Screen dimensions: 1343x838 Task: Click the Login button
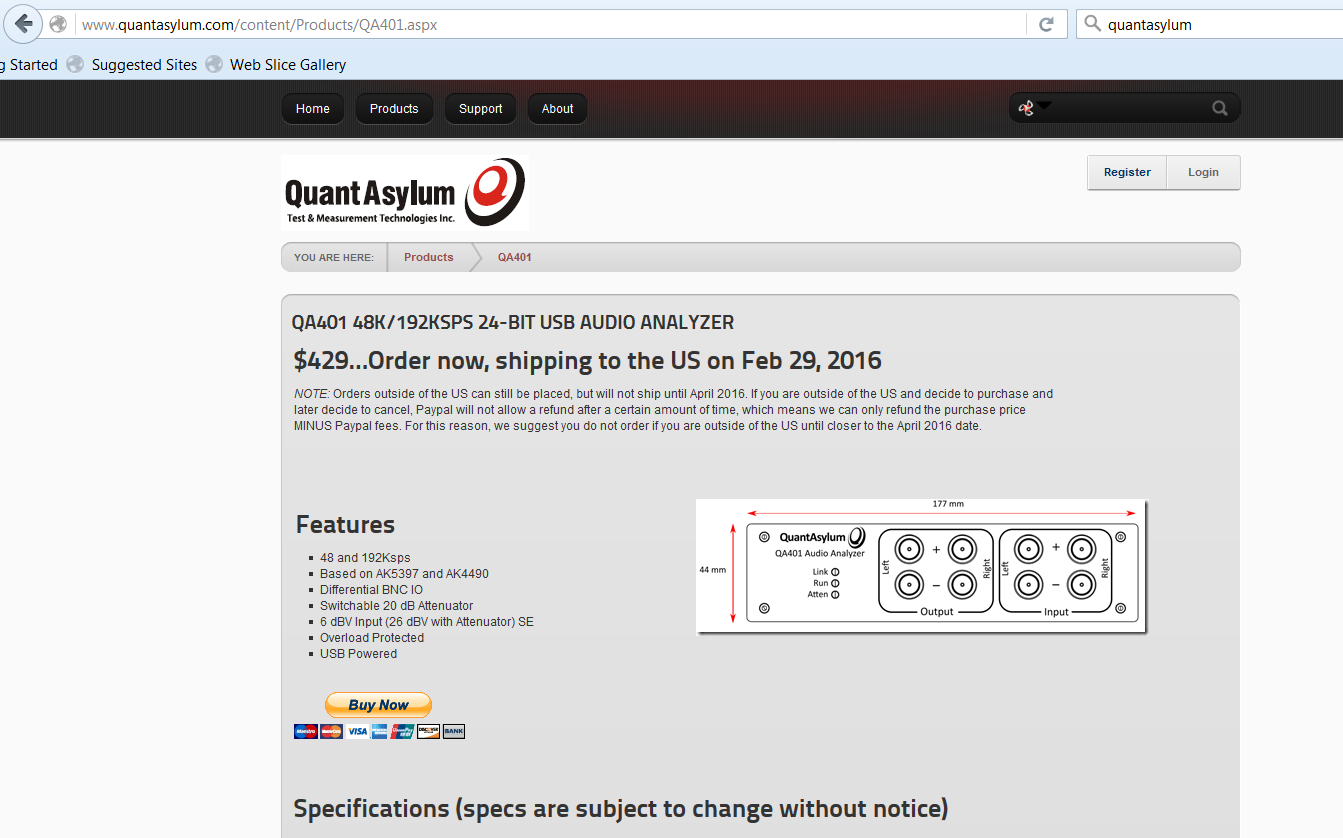point(1203,172)
